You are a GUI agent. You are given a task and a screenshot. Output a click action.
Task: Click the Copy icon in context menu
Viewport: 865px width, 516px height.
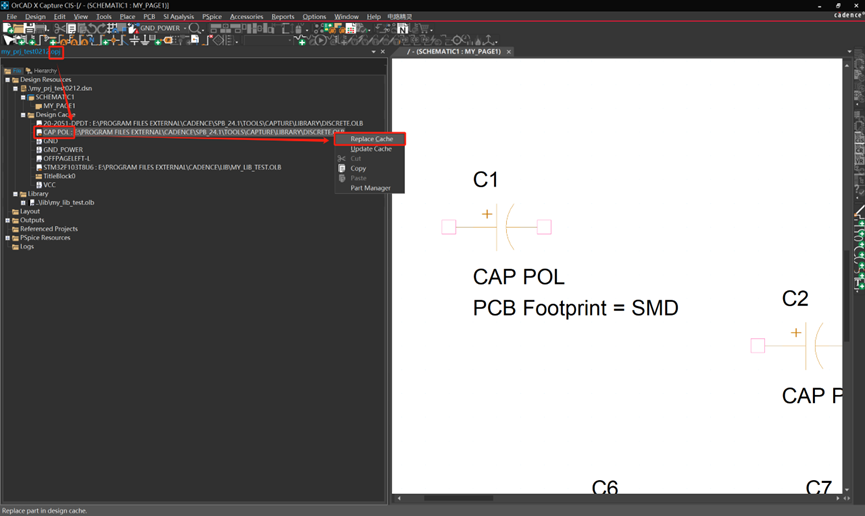(341, 168)
